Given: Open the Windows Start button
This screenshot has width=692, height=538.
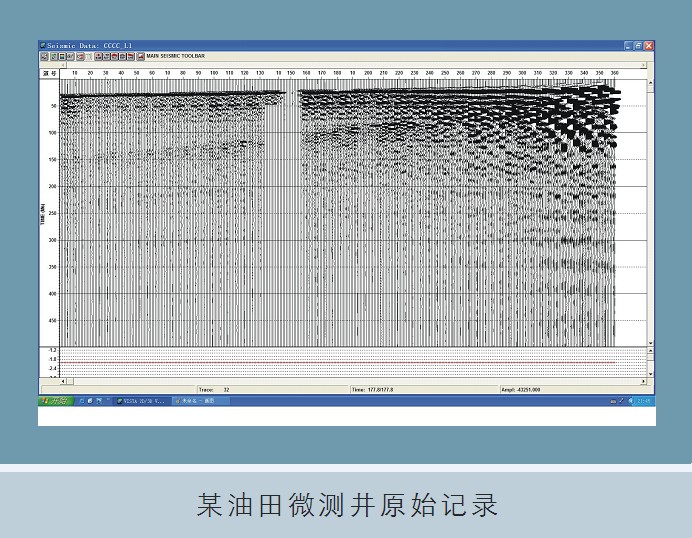Looking at the screenshot, I should [x=56, y=400].
